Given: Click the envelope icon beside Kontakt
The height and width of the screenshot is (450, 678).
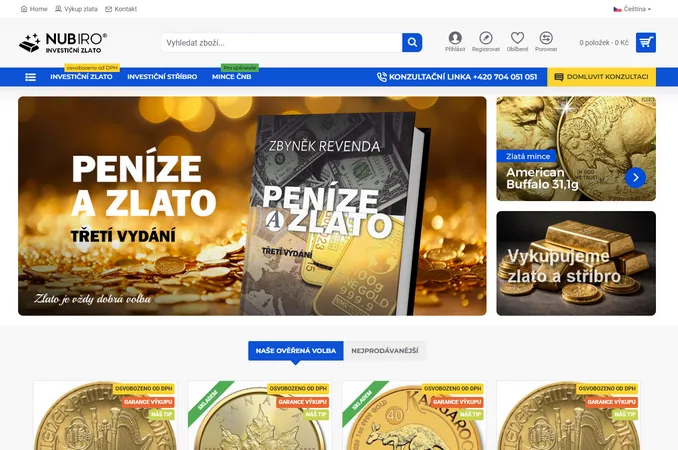Looking at the screenshot, I should click(109, 9).
